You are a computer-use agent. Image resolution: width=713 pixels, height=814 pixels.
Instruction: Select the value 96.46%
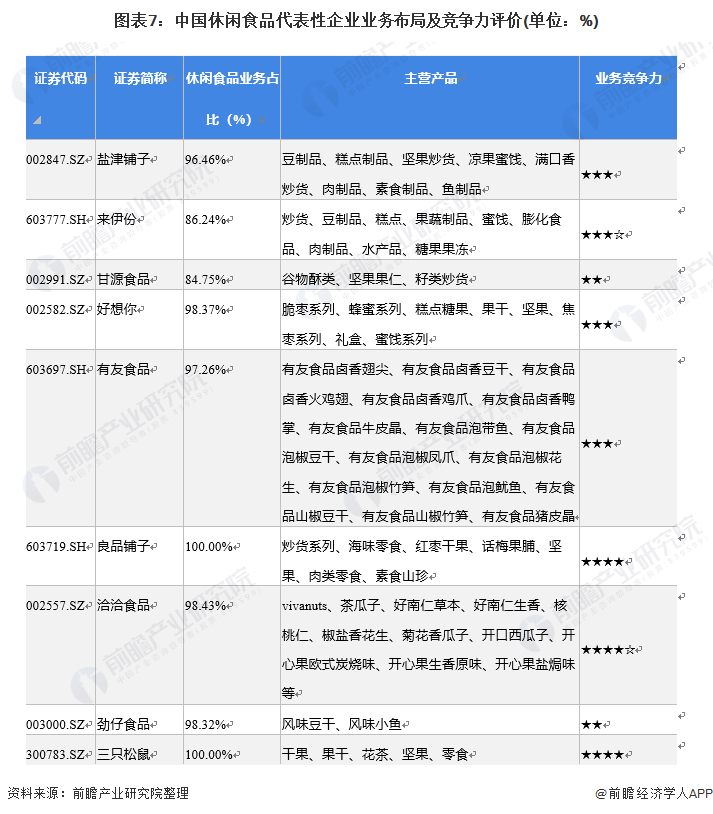click(206, 160)
